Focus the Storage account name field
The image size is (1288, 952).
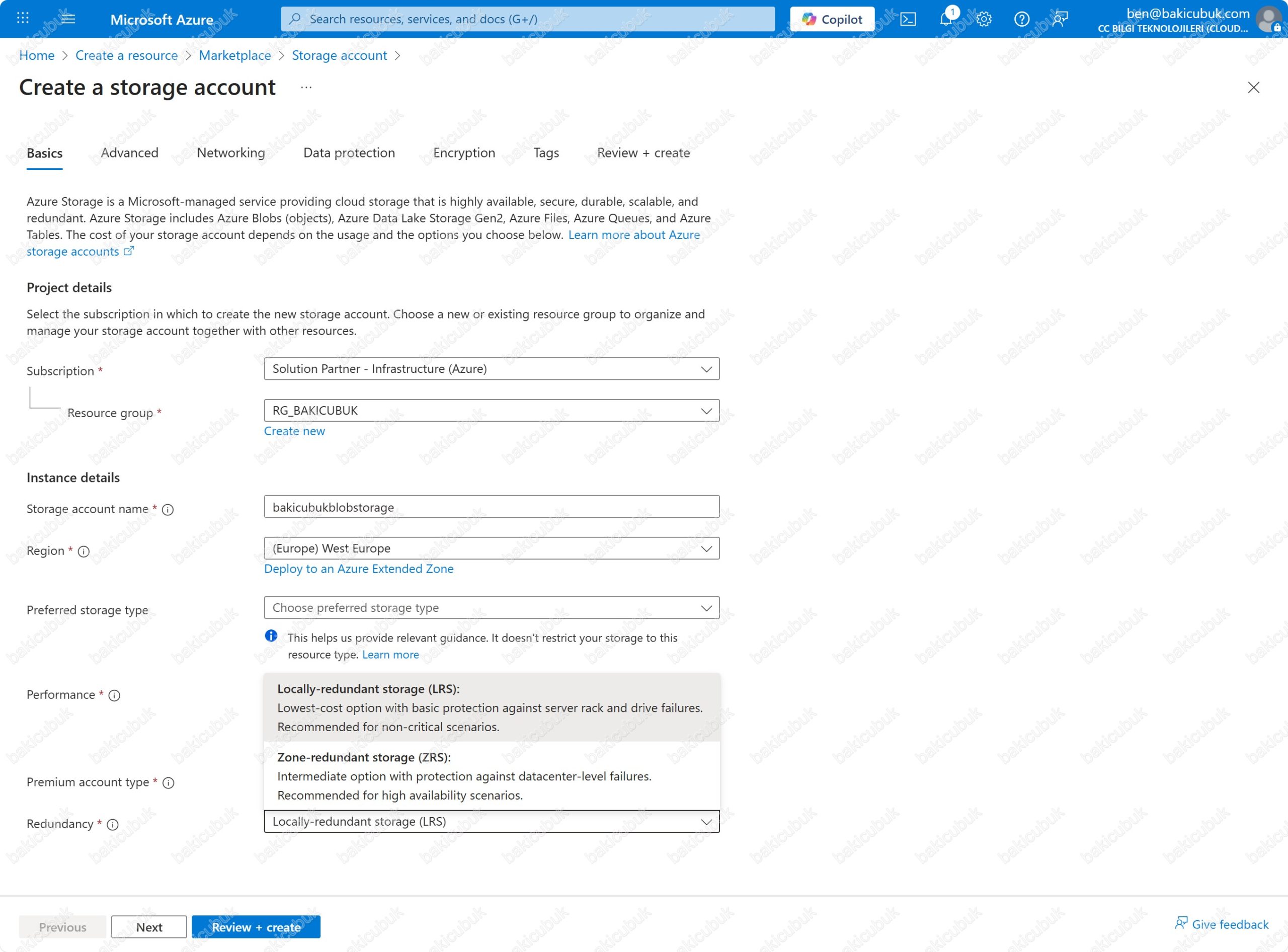pos(492,507)
